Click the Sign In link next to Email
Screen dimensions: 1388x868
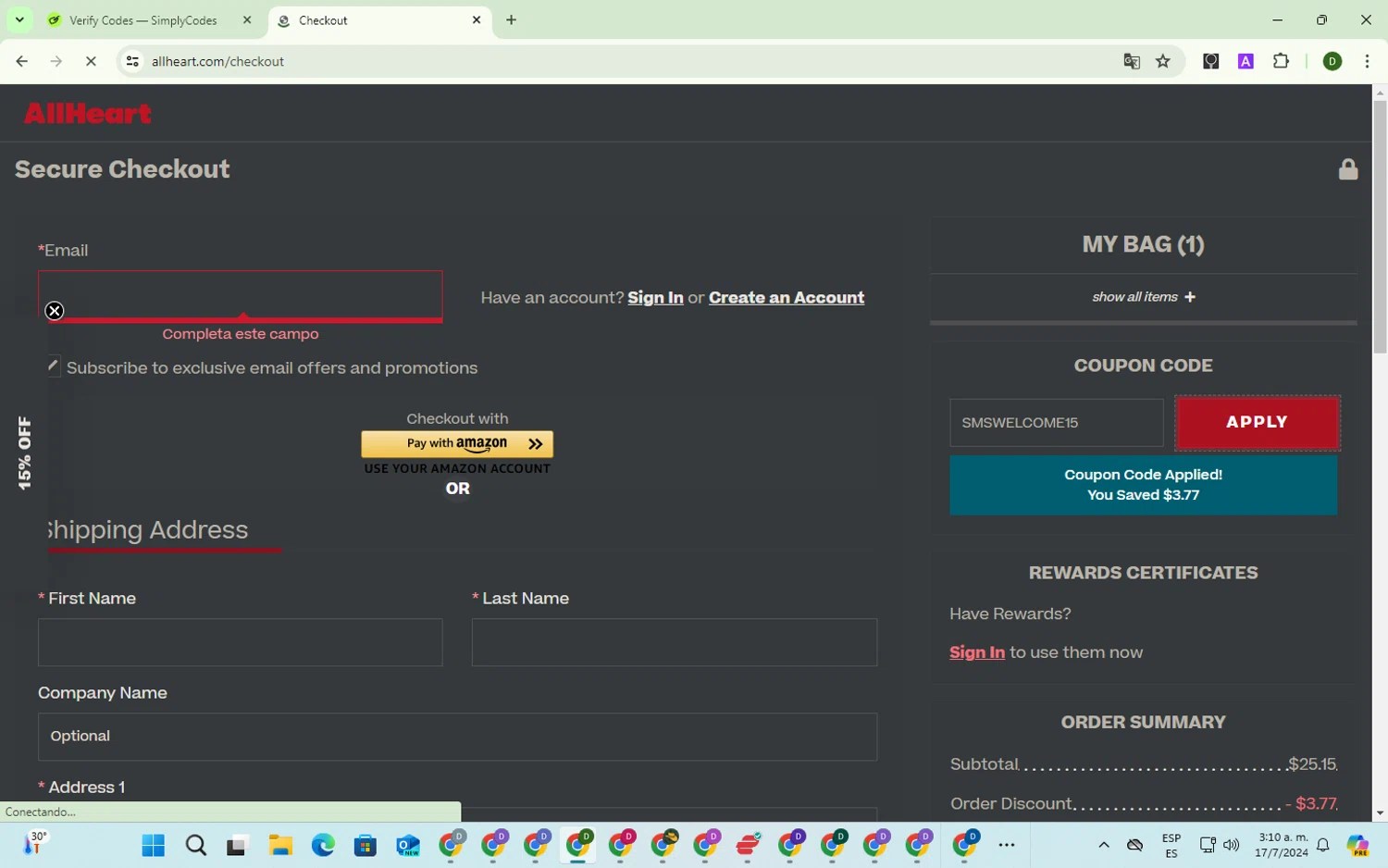(655, 297)
